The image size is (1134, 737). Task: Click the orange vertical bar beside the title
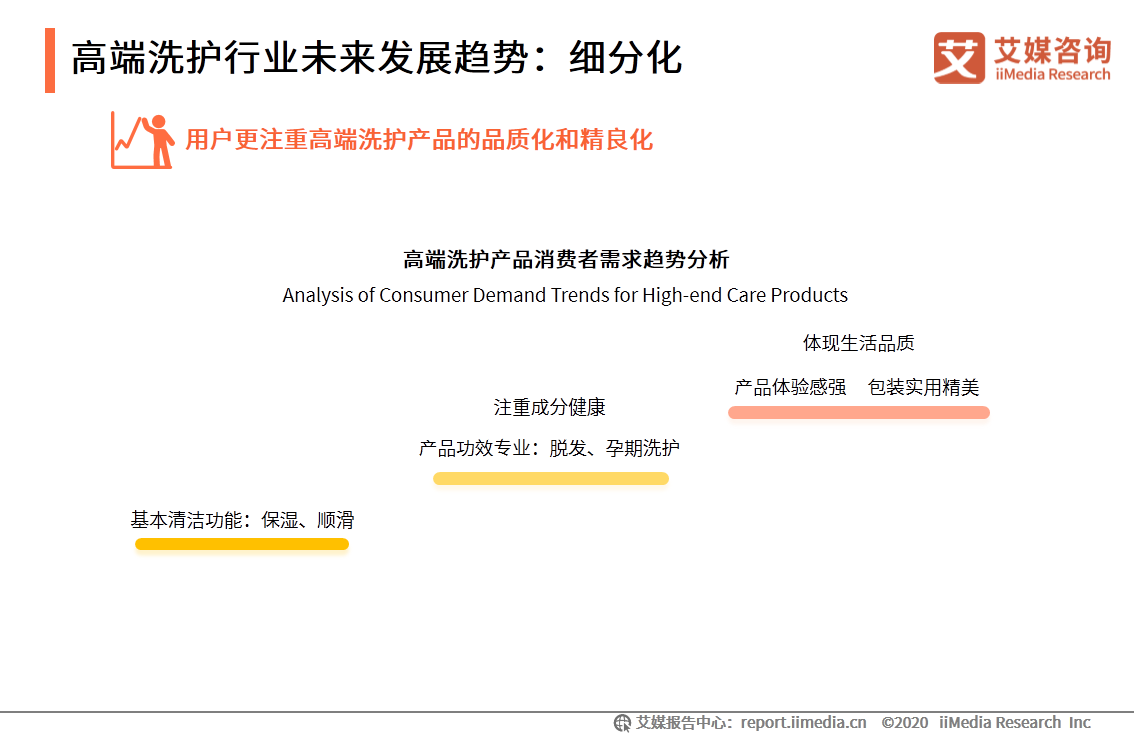[x=48, y=60]
